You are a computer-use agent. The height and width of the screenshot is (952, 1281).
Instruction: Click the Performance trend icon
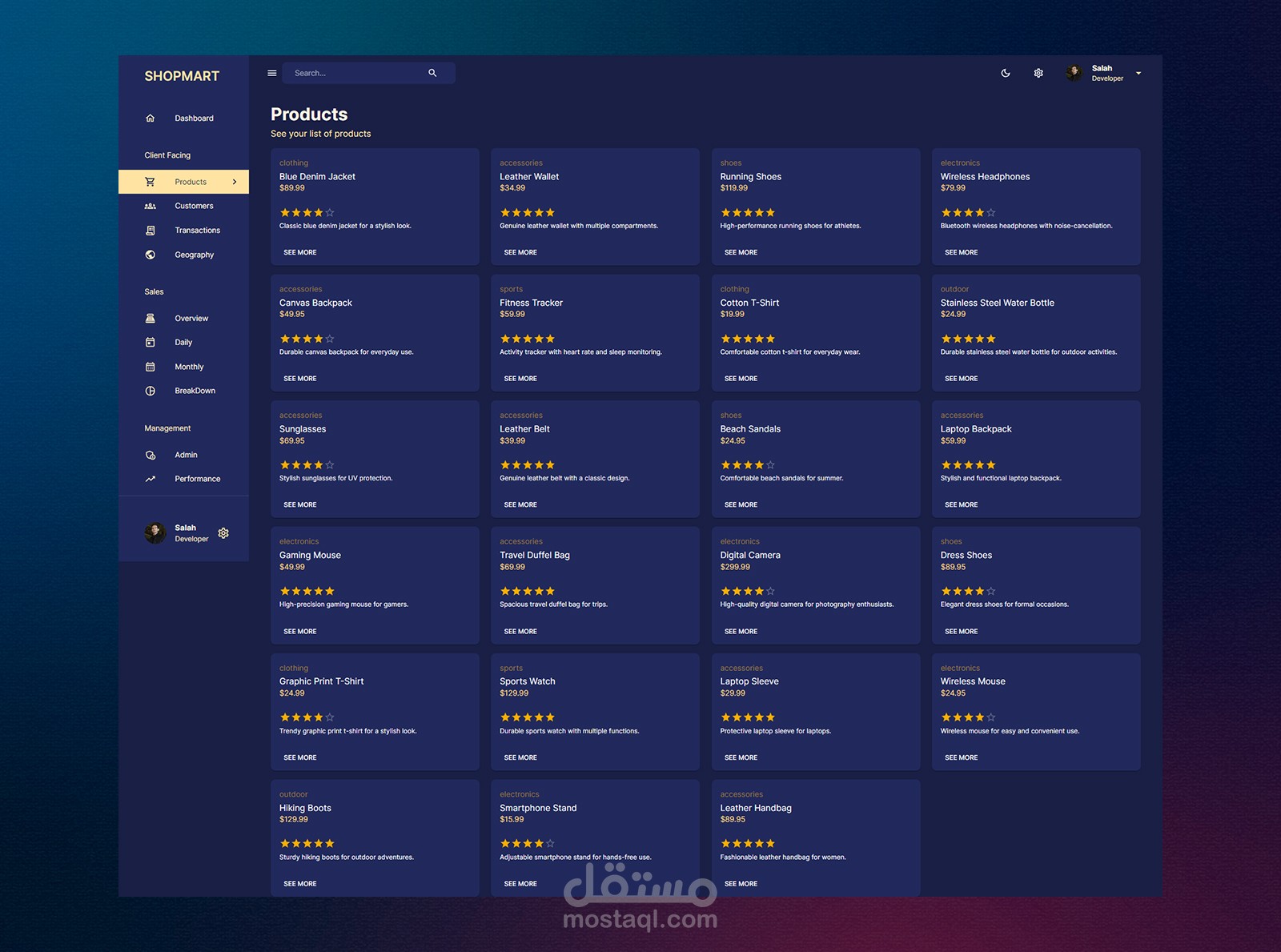pos(151,479)
